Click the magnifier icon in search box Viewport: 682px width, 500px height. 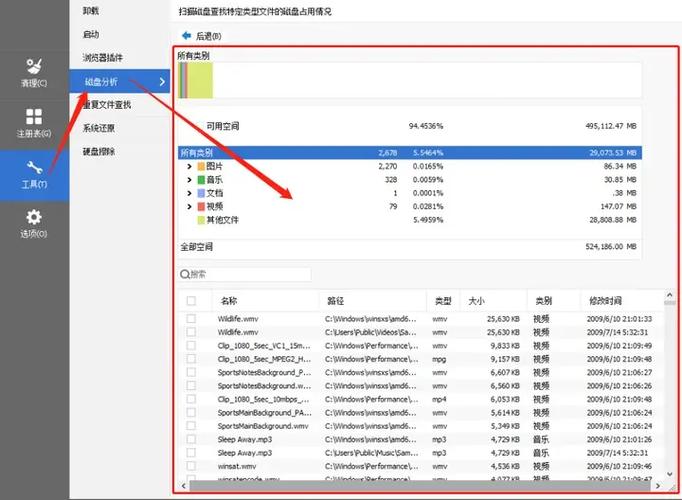click(184, 274)
